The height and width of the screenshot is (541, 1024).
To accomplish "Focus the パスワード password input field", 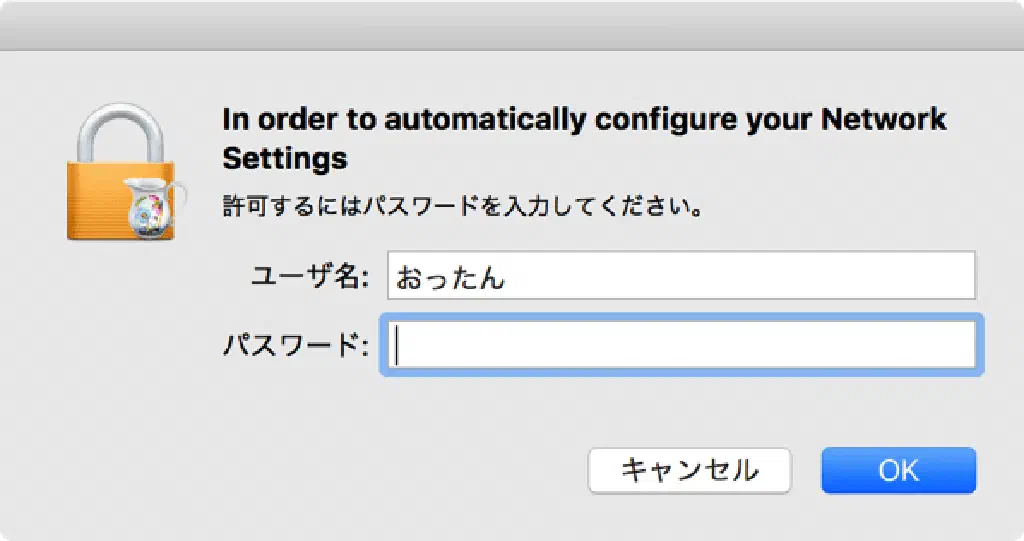I will point(681,345).
